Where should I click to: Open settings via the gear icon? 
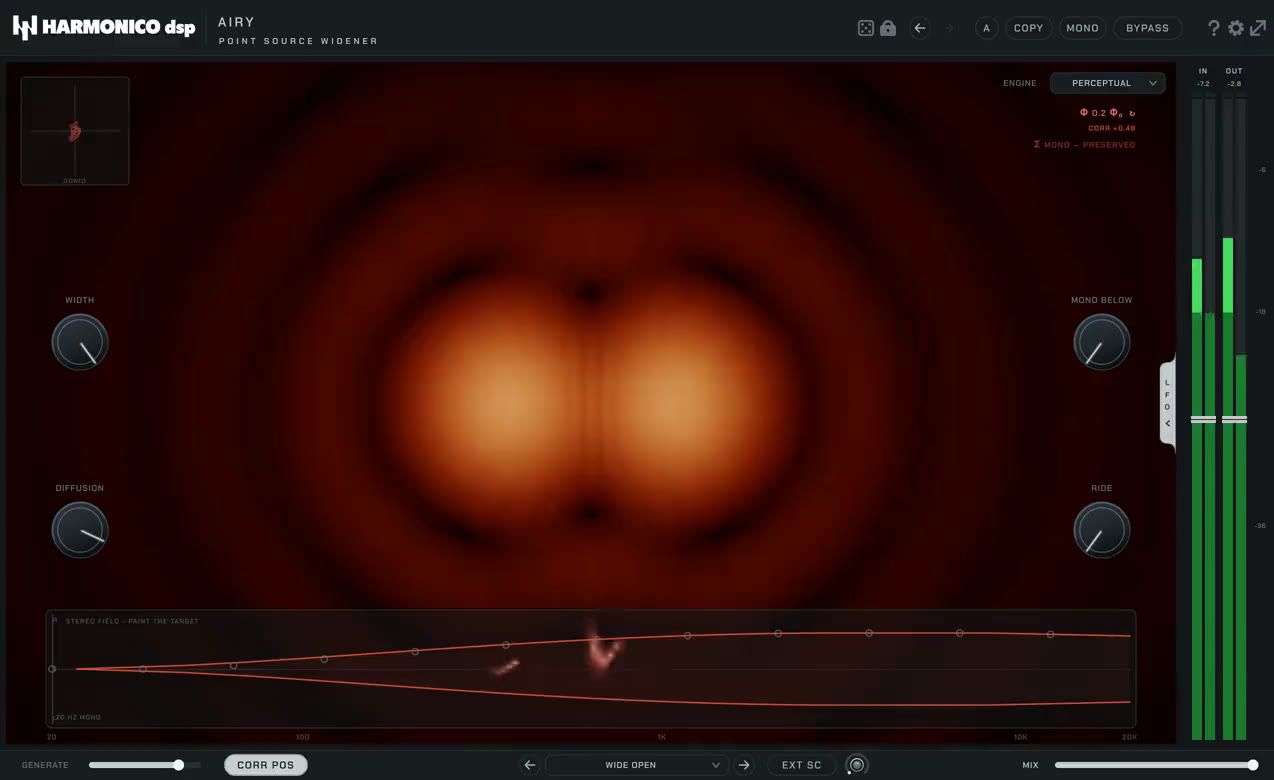coord(1236,28)
